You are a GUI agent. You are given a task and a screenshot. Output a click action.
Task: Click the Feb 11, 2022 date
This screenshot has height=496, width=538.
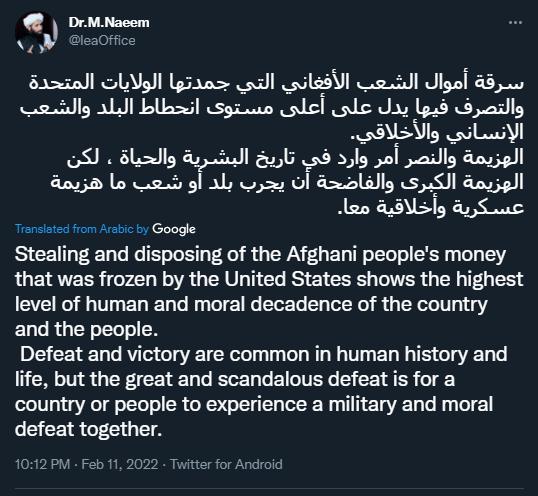click(x=120, y=464)
